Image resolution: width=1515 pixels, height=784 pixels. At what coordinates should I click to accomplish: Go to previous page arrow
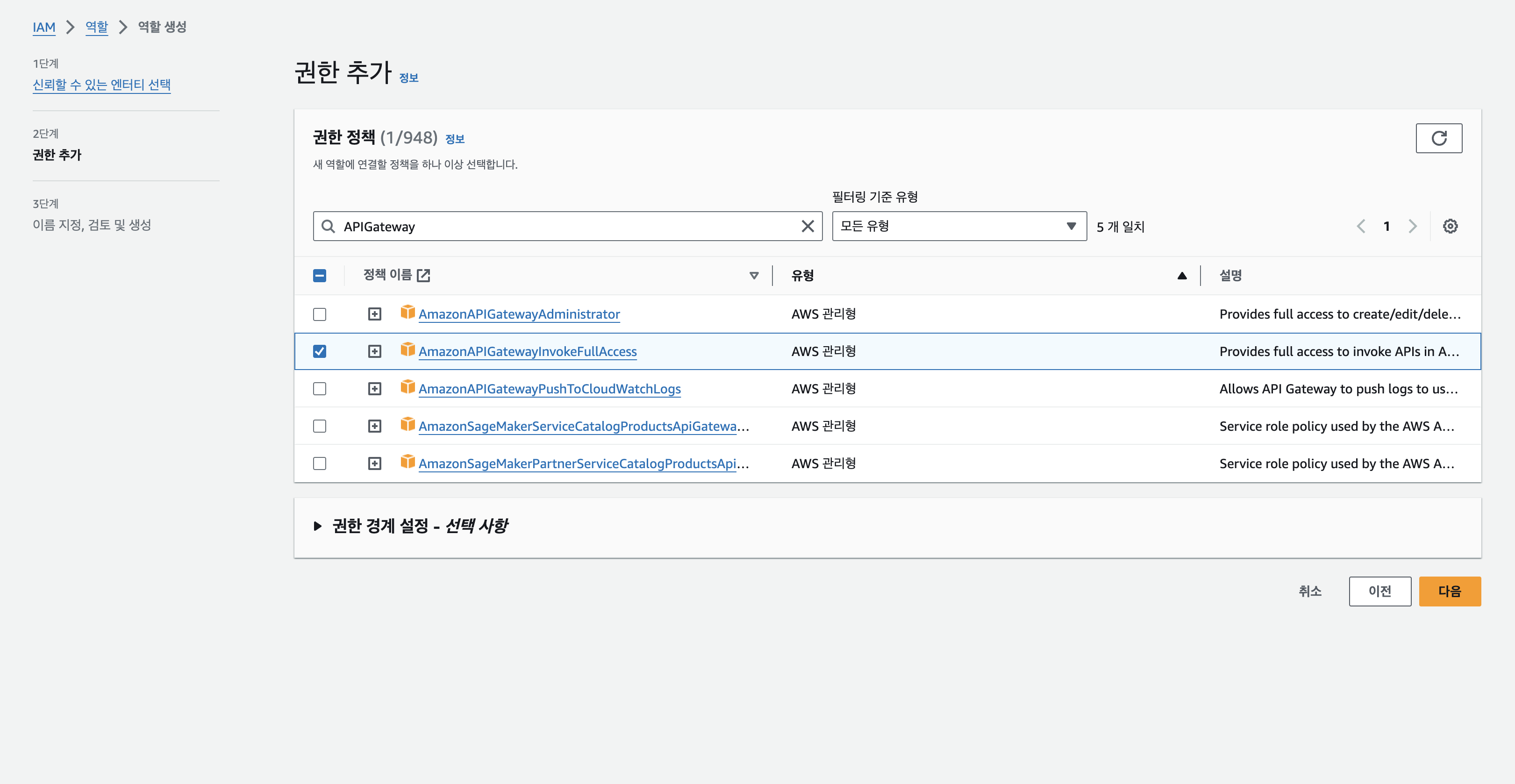click(x=1360, y=227)
